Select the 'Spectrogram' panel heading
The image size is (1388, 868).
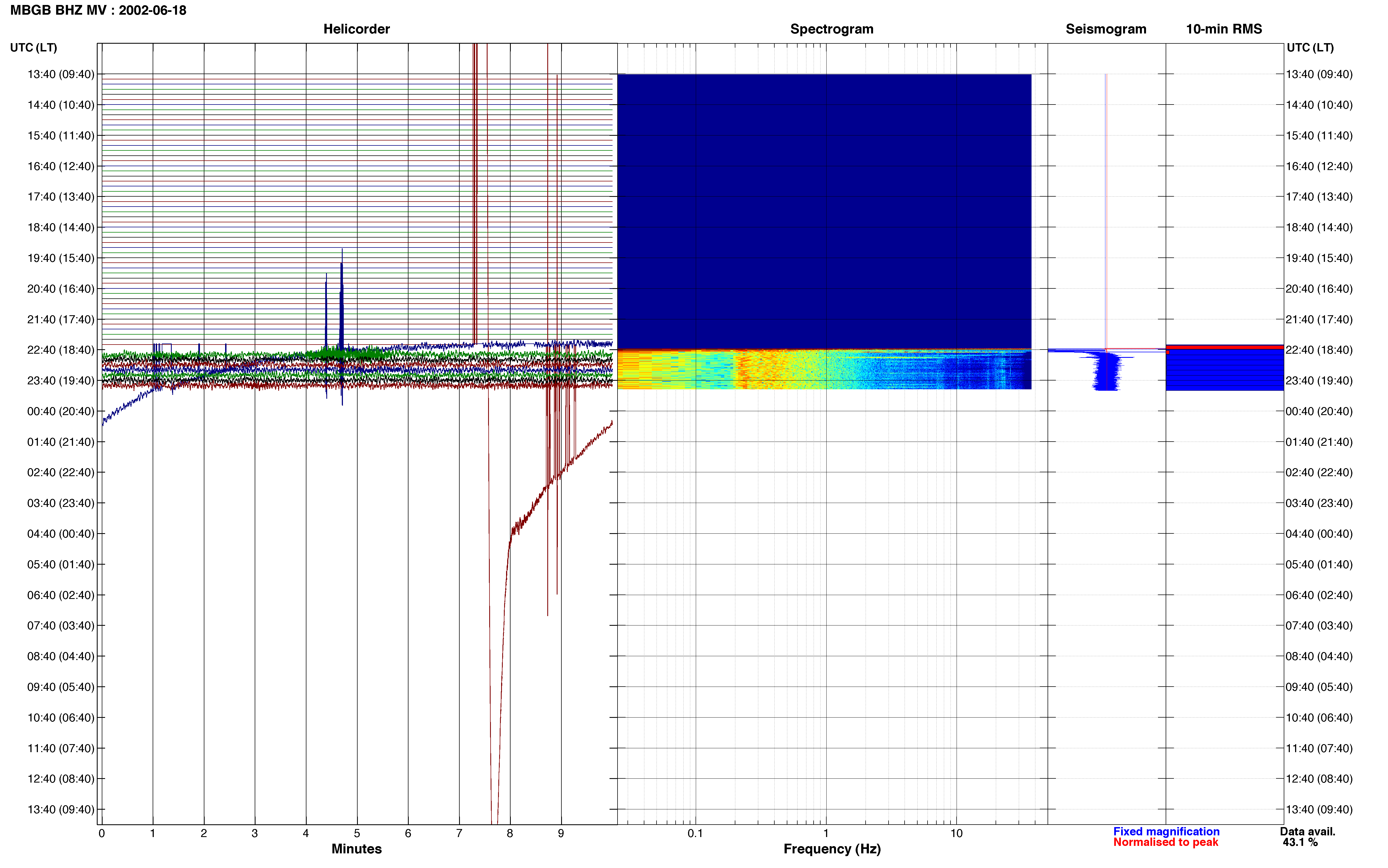pyautogui.click(x=832, y=29)
